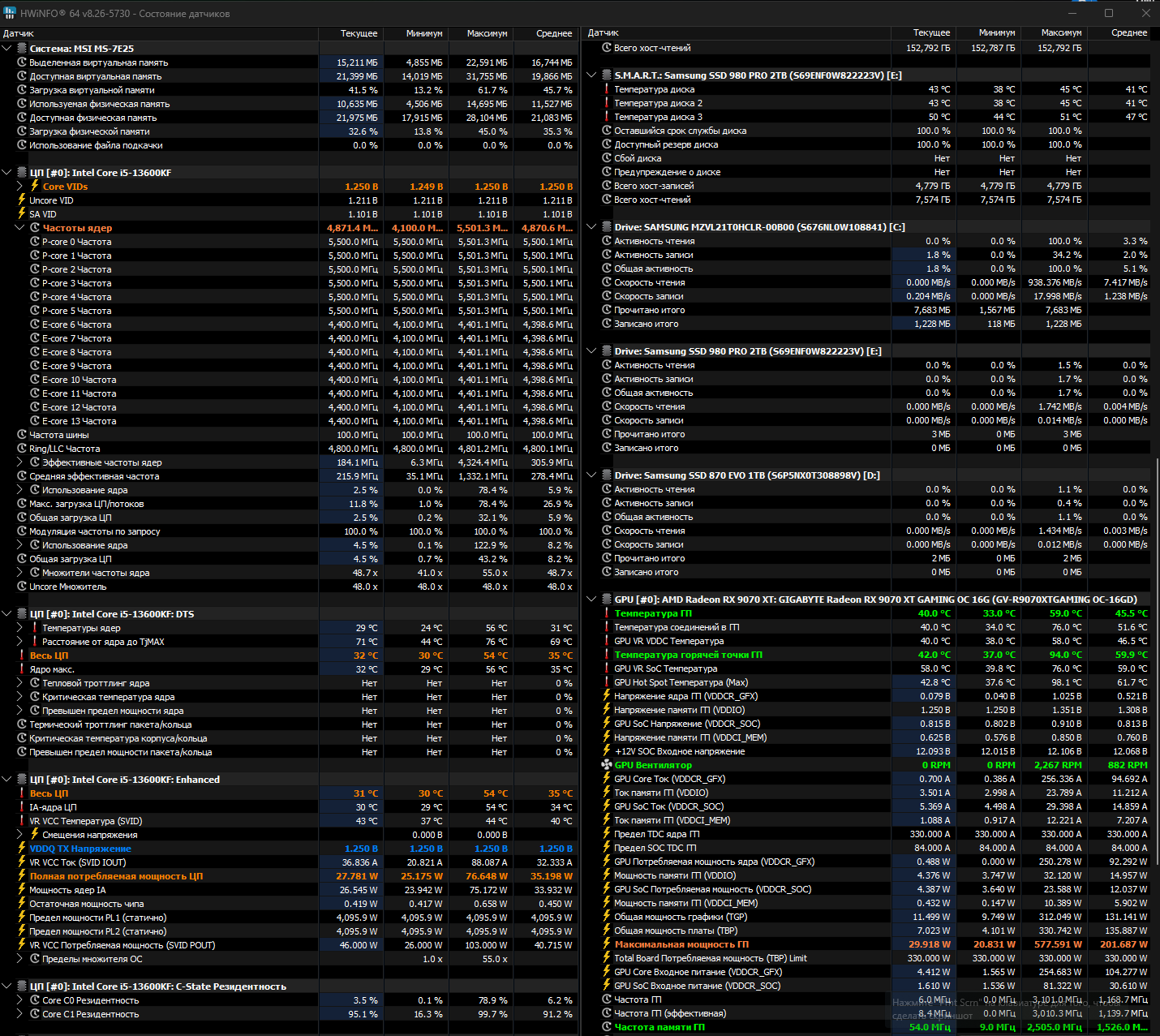1160x1036 pixels.
Task: Collapse Drive: SAMSUNG MZVL21T0HCLR section
Action: pos(592,227)
